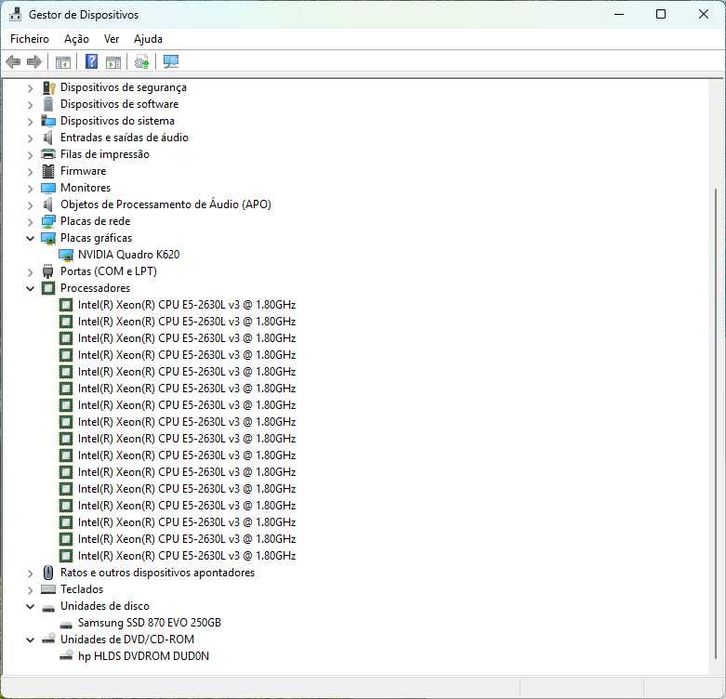Screen dimensions: 726x699
Task: Maximize the Gestor de Dispositivos window
Action: pyautogui.click(x=661, y=14)
